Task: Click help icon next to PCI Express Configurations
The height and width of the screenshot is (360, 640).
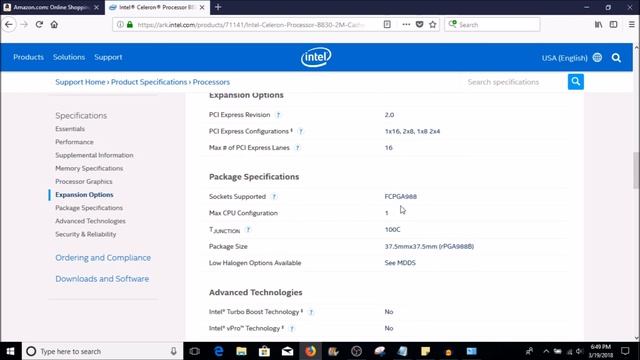Action: click(x=301, y=131)
